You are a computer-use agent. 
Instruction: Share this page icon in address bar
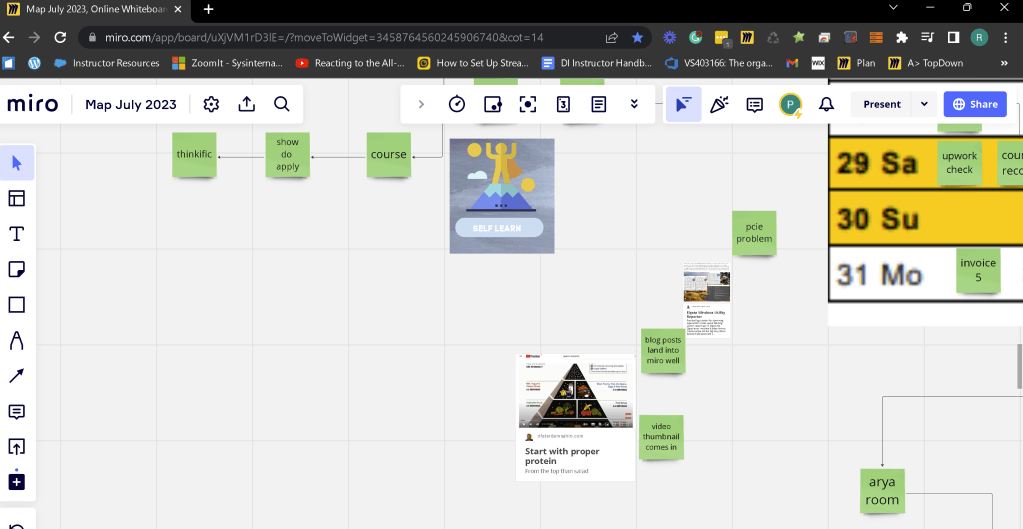point(611,37)
